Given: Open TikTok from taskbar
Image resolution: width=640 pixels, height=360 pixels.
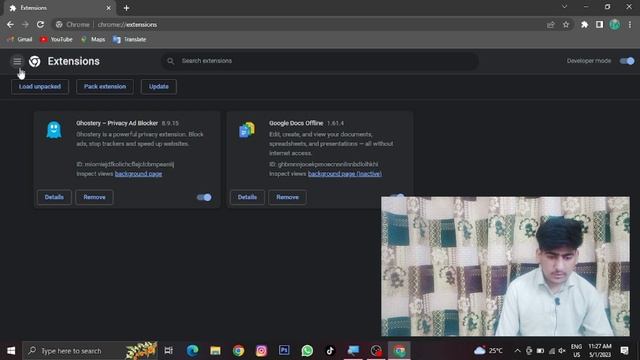Looking at the screenshot, I should coord(330,351).
